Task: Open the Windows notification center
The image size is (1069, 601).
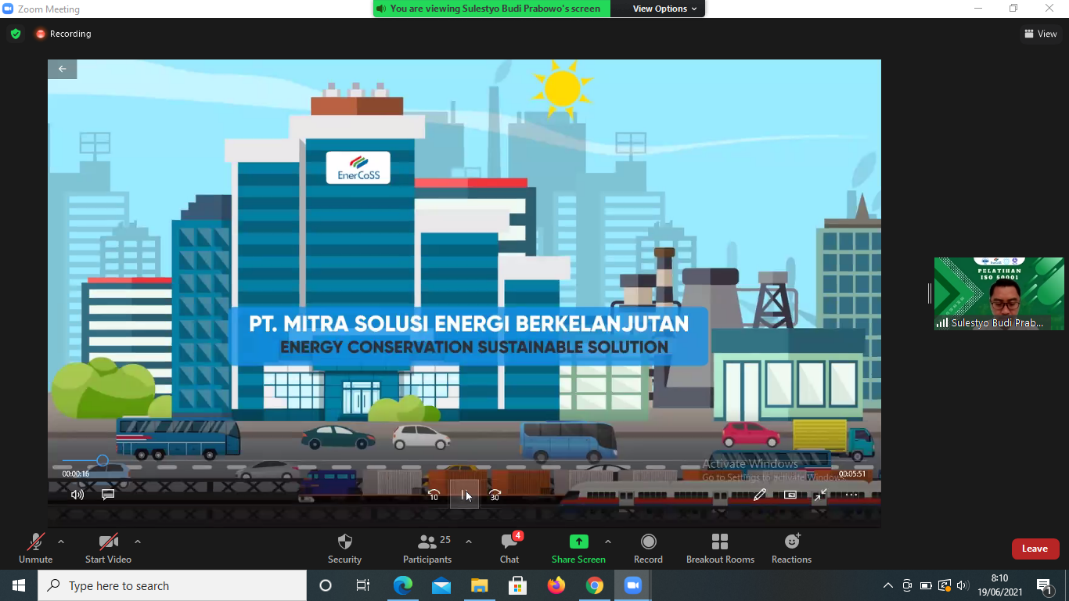Action: coord(1044,585)
